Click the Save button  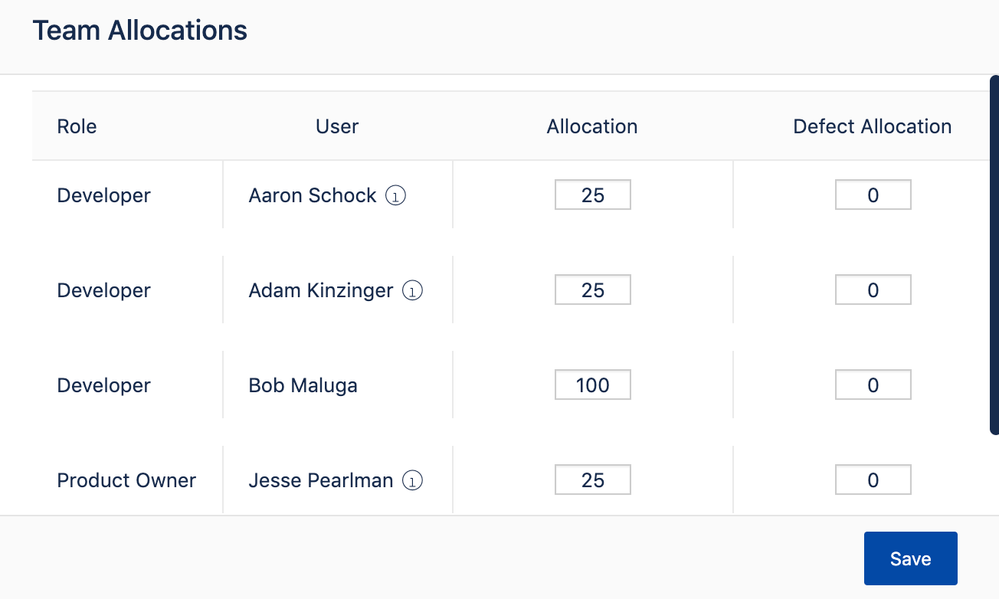point(910,558)
